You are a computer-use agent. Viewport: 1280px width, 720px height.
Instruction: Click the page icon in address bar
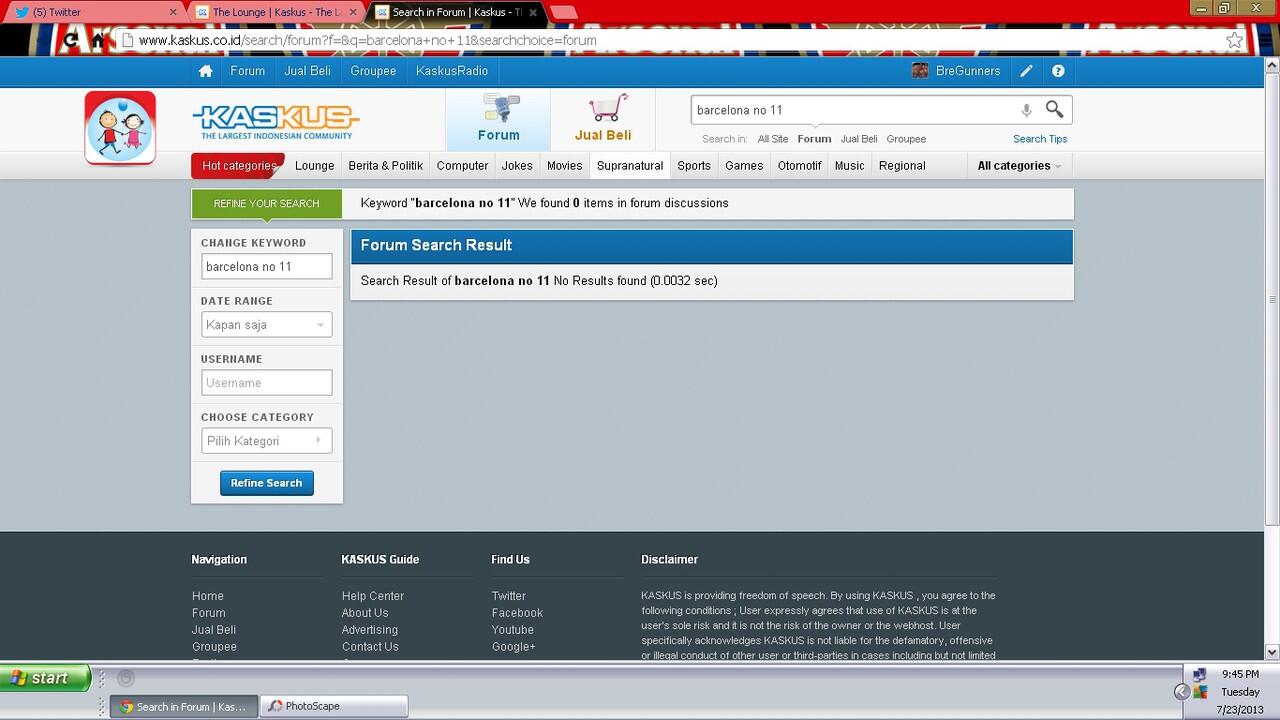pyautogui.click(x=126, y=41)
